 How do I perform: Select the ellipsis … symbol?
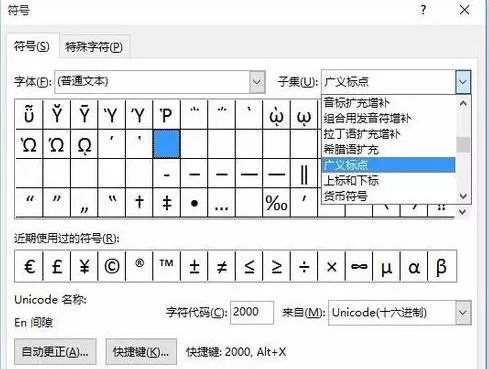(x=222, y=202)
